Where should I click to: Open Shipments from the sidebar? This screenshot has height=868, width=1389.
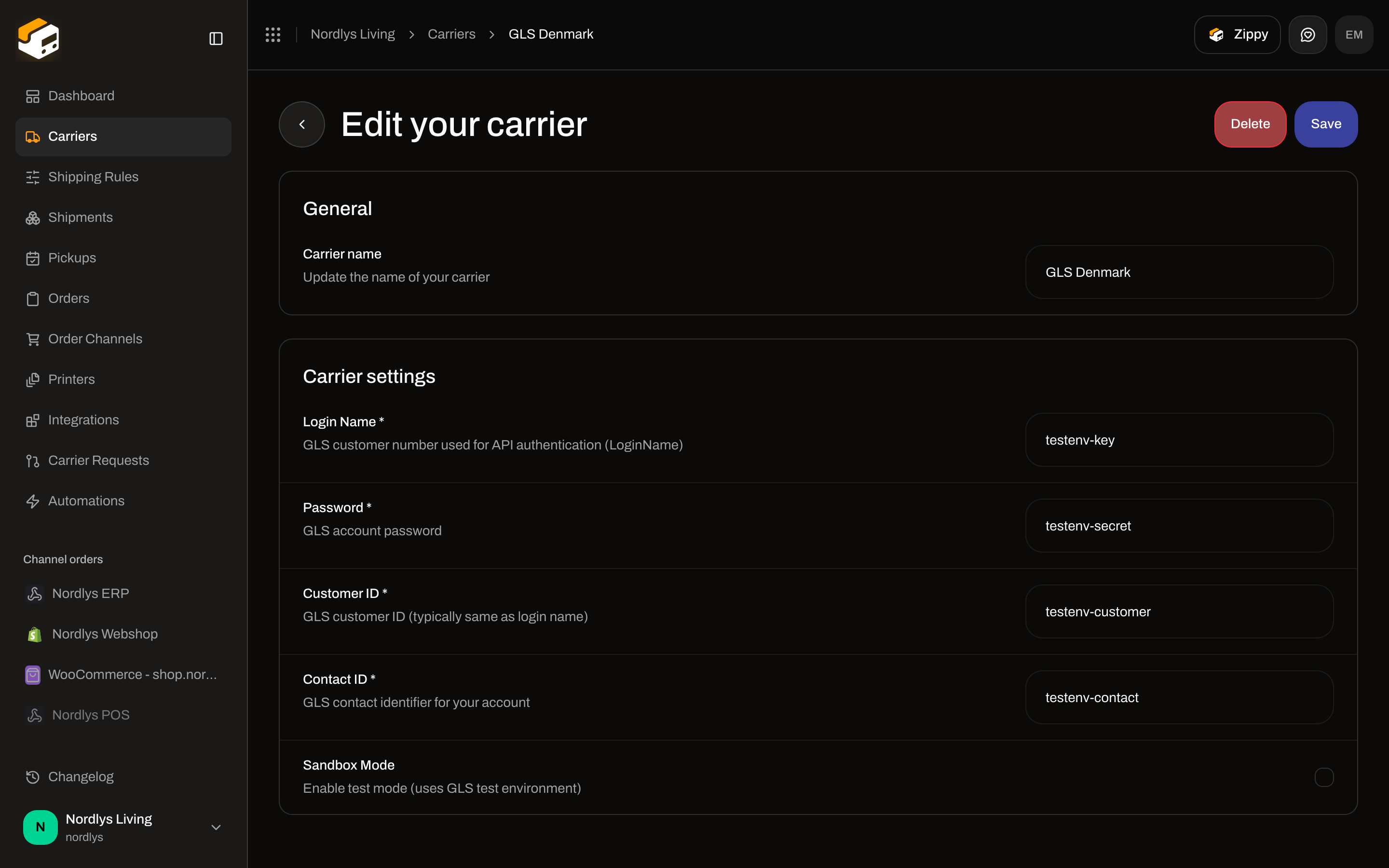pos(123,217)
